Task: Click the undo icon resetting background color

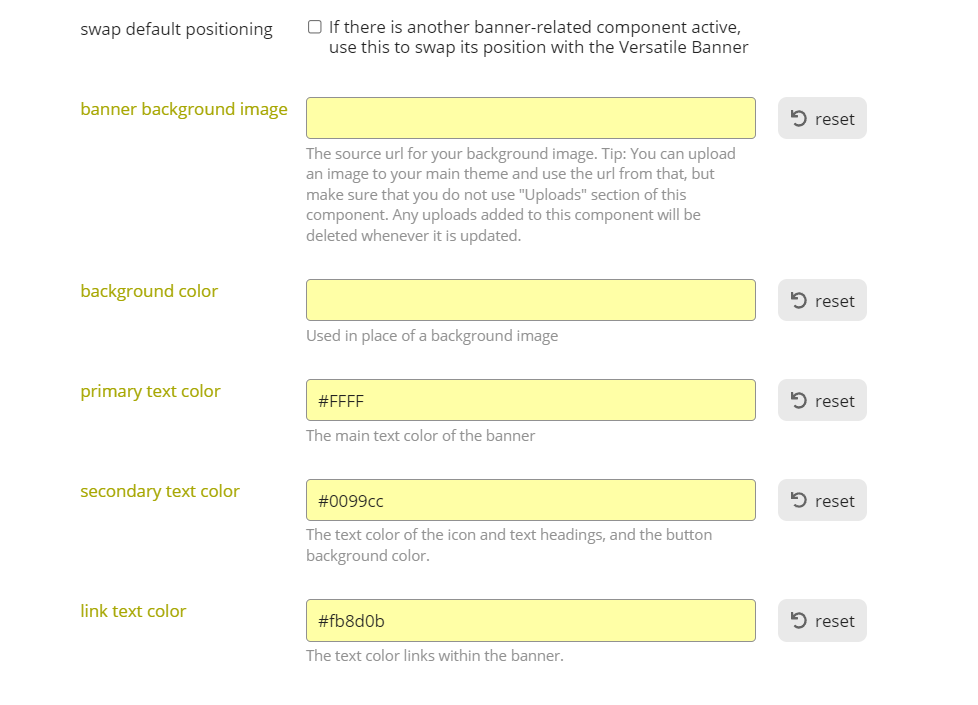Action: click(x=799, y=301)
